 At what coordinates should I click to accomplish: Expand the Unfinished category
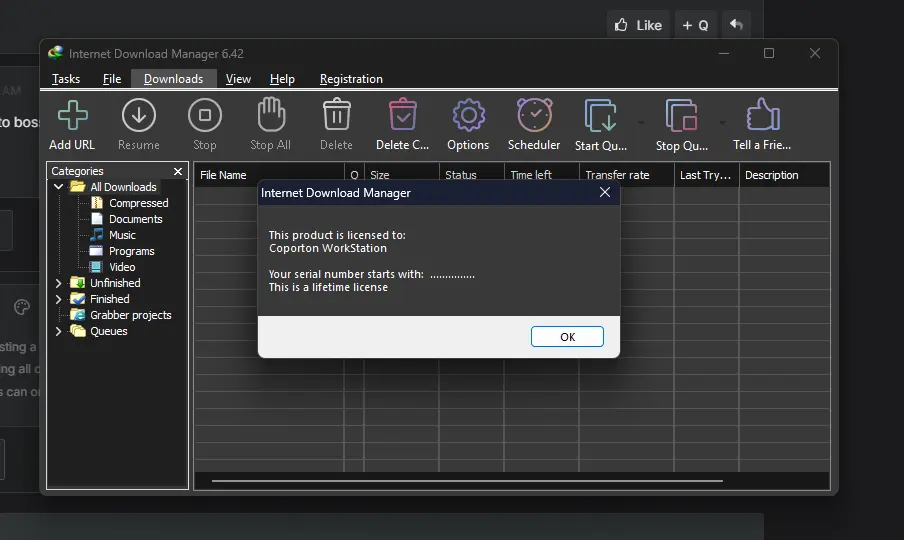click(58, 283)
